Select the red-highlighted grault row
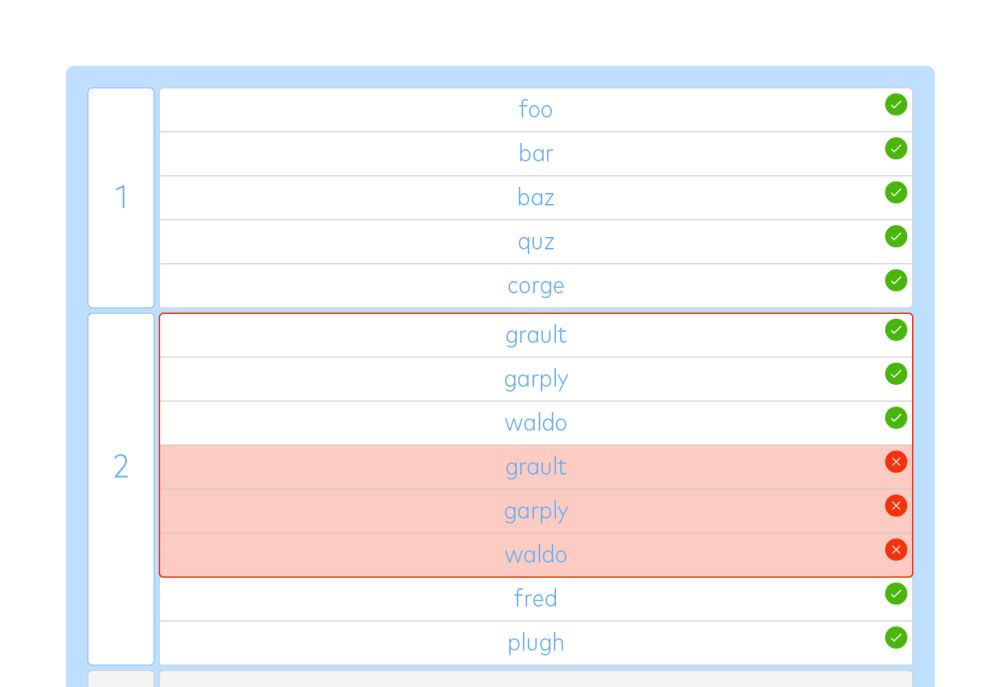Image resolution: width=1000 pixels, height=687 pixels. (x=536, y=467)
